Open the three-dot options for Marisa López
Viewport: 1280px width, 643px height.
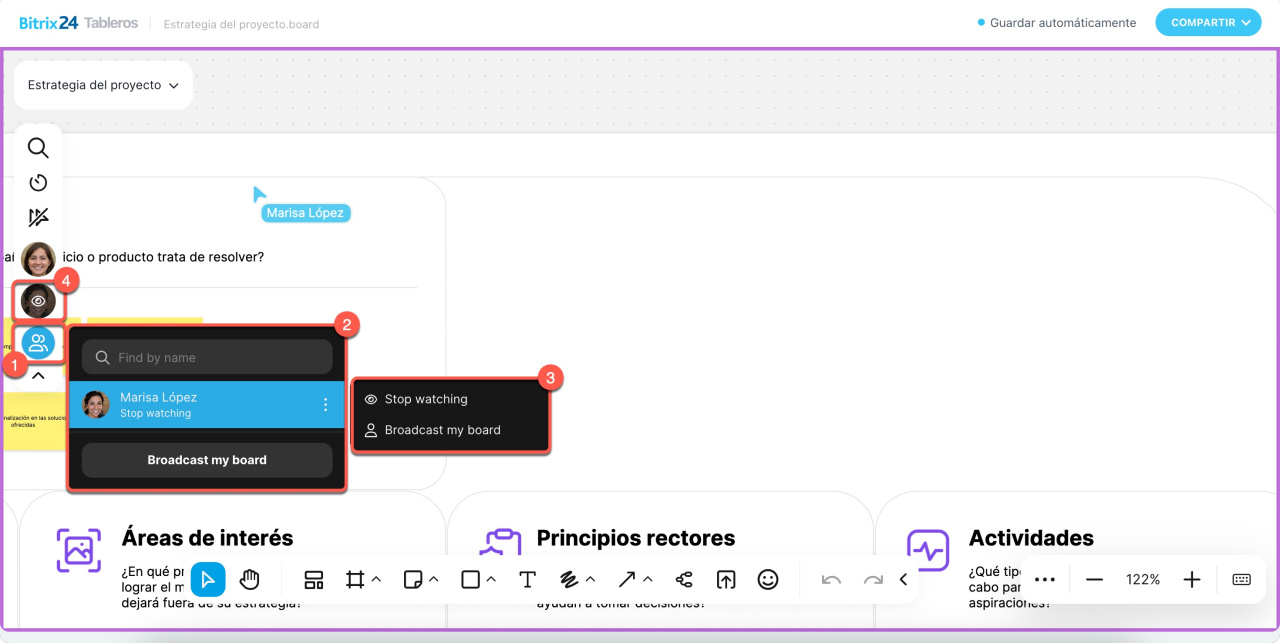[x=325, y=405]
